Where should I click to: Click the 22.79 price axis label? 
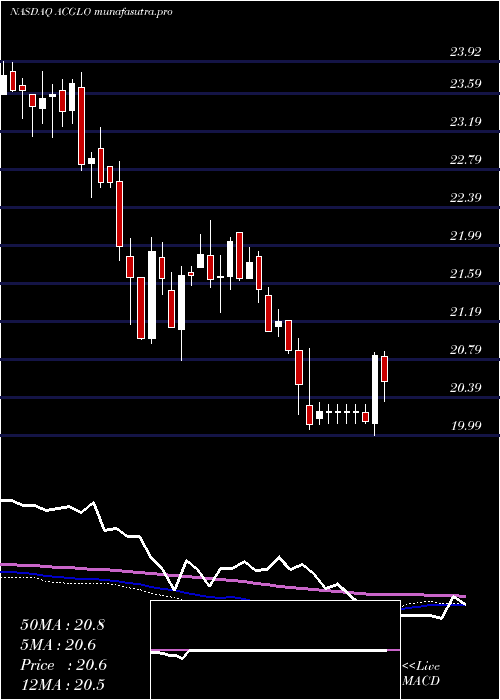[x=466, y=159]
